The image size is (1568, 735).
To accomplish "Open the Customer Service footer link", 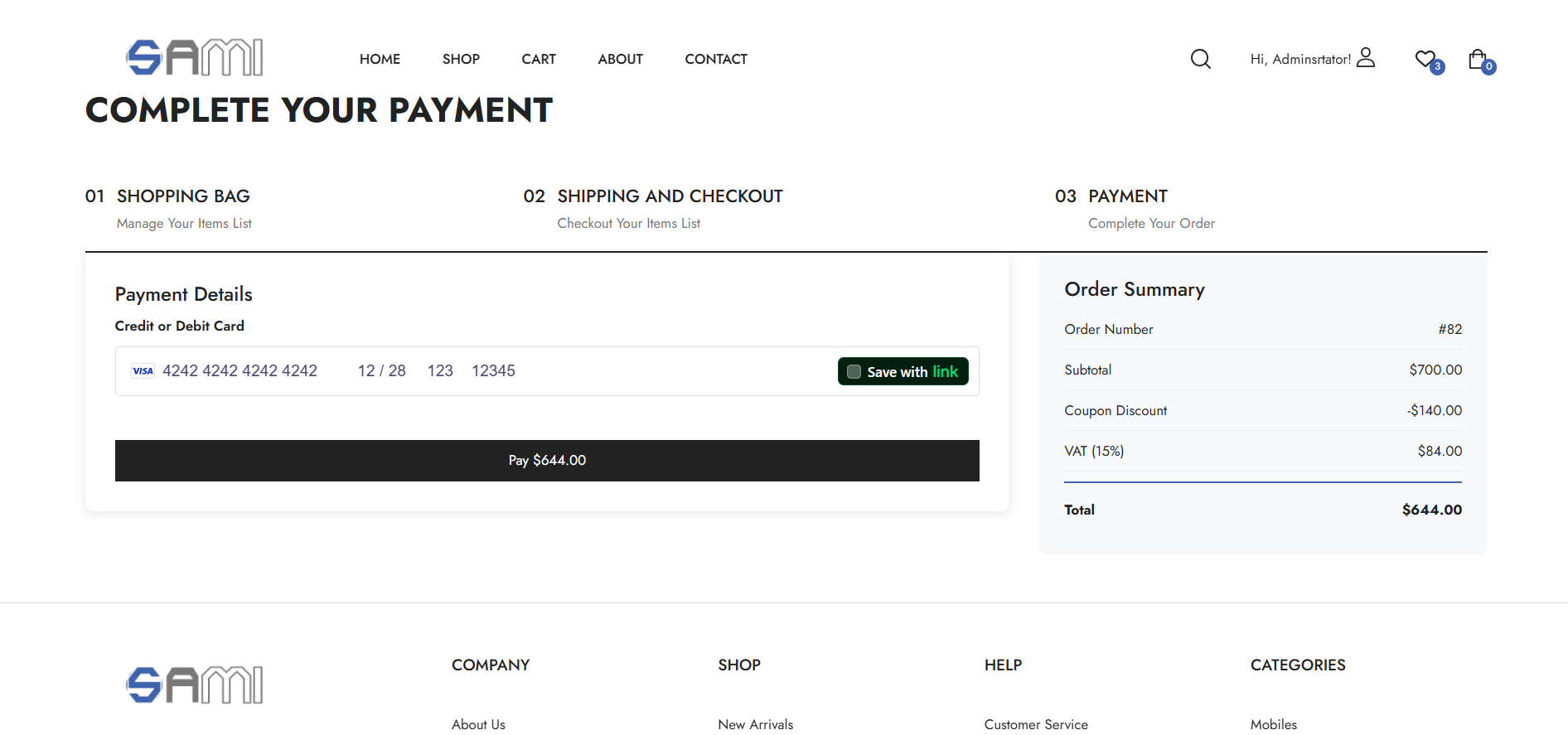I will 1036,724.
